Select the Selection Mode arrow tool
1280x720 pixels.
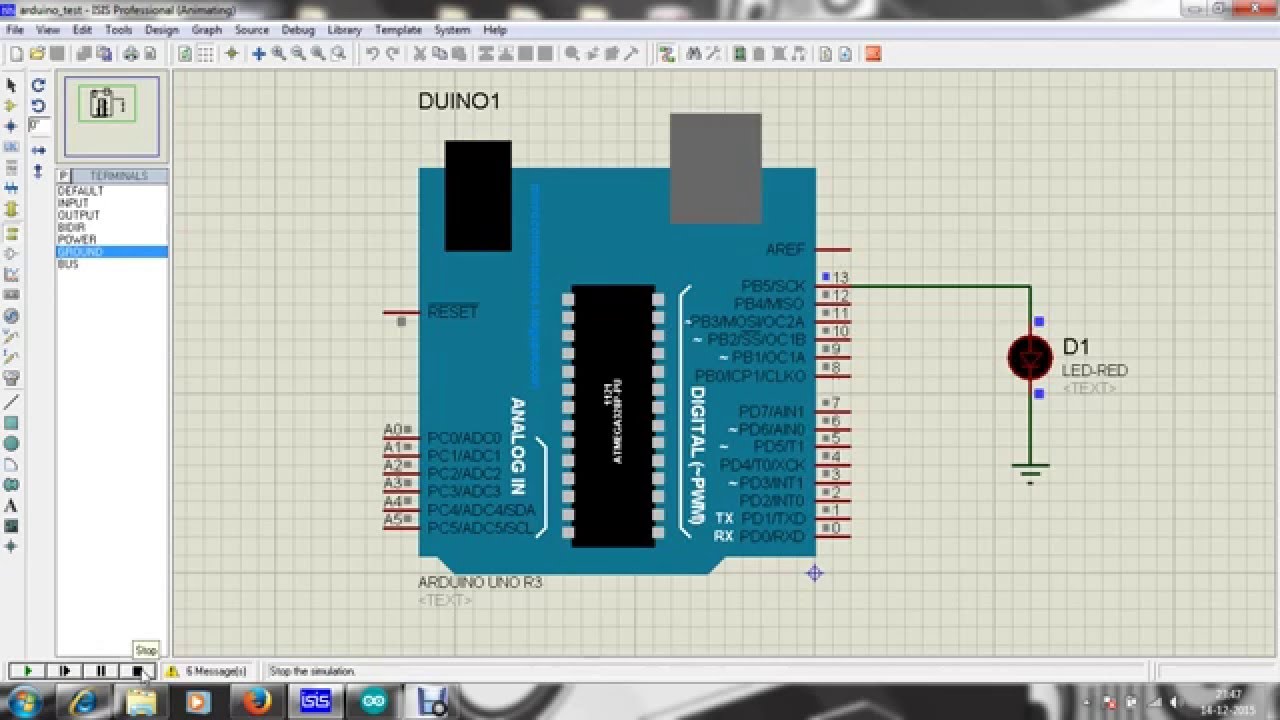[11, 86]
